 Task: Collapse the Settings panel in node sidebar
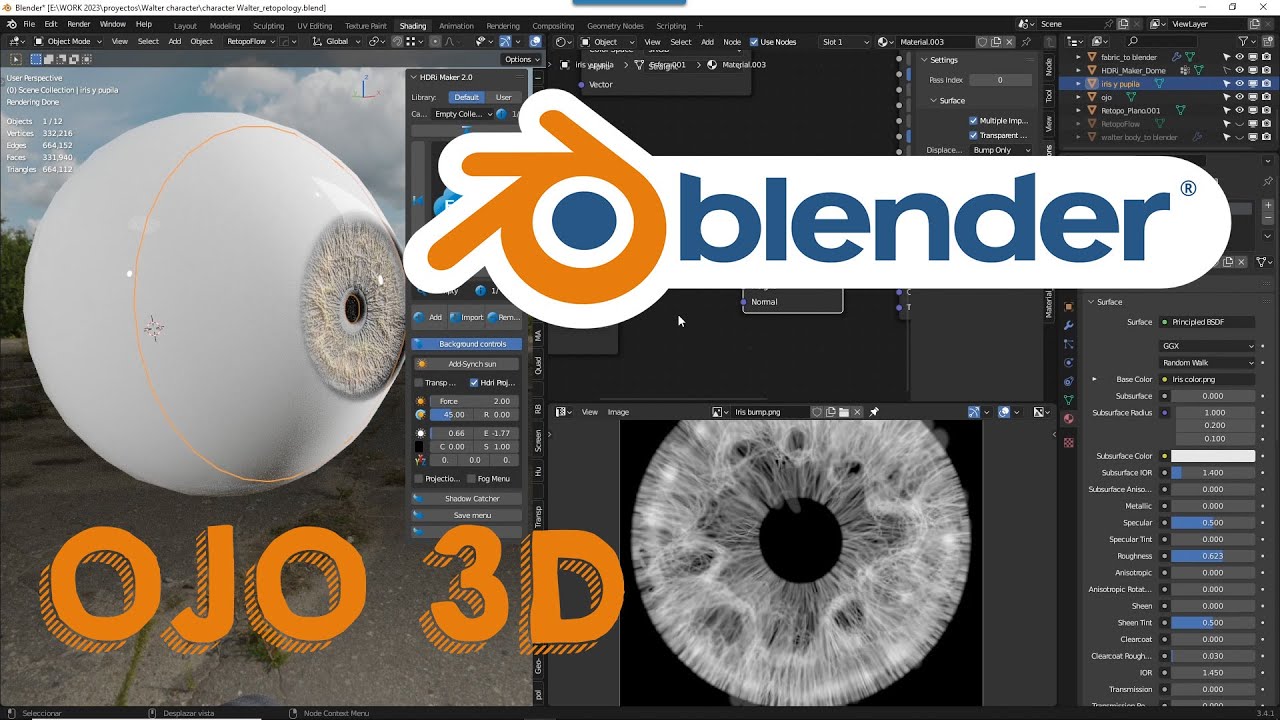pyautogui.click(x=923, y=60)
